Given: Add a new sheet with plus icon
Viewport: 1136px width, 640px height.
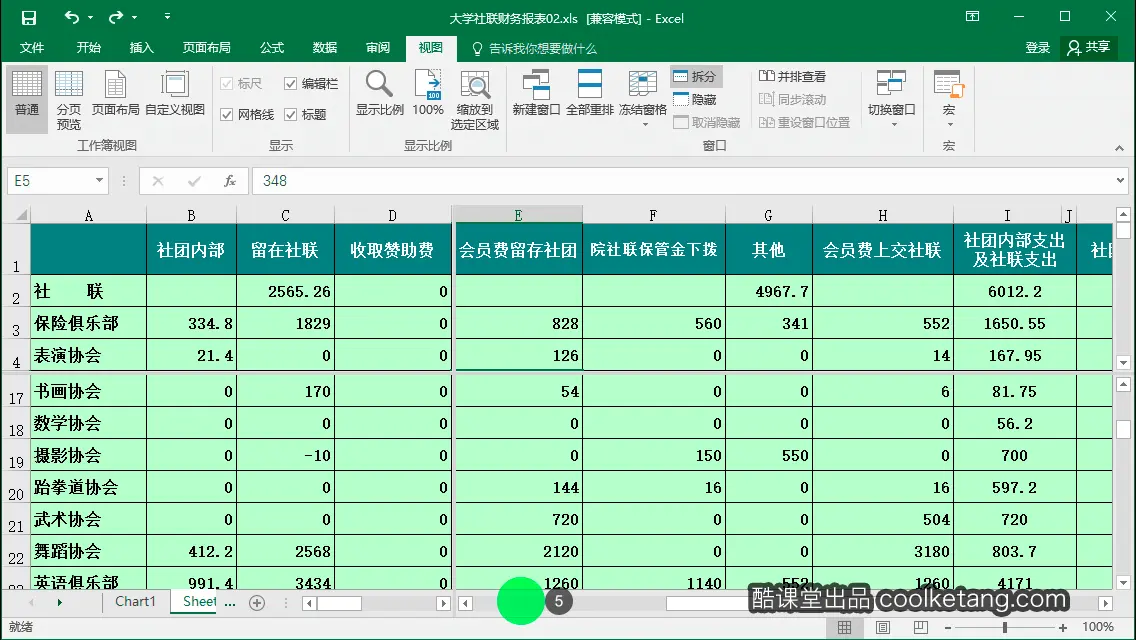Looking at the screenshot, I should [257, 602].
